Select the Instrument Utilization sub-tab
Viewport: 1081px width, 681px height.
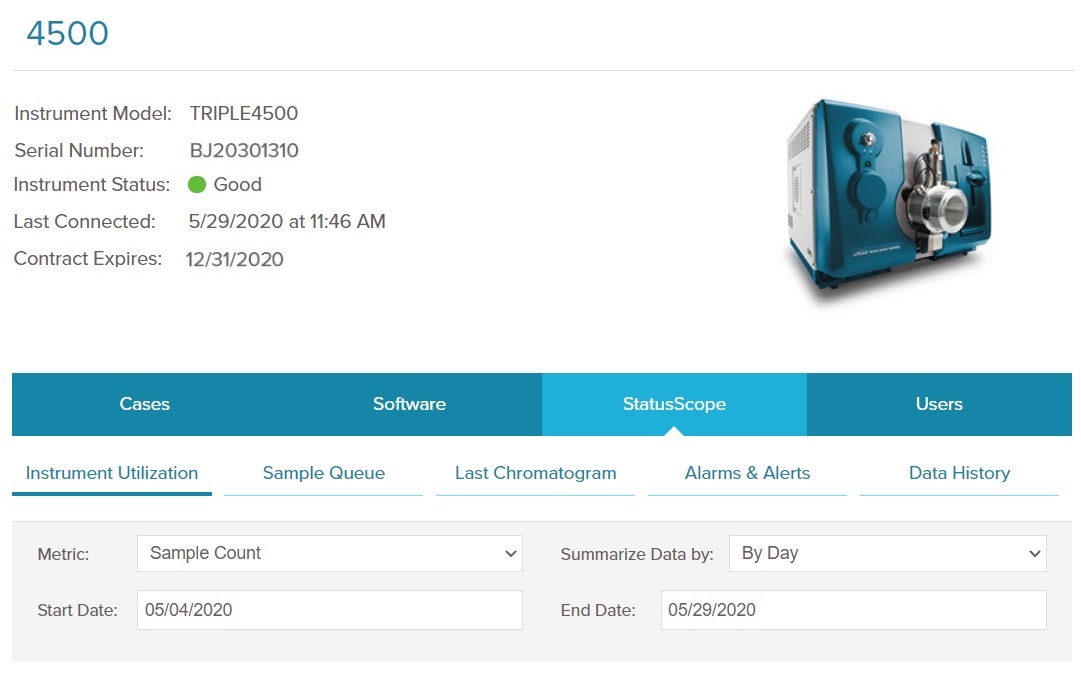[x=112, y=473]
